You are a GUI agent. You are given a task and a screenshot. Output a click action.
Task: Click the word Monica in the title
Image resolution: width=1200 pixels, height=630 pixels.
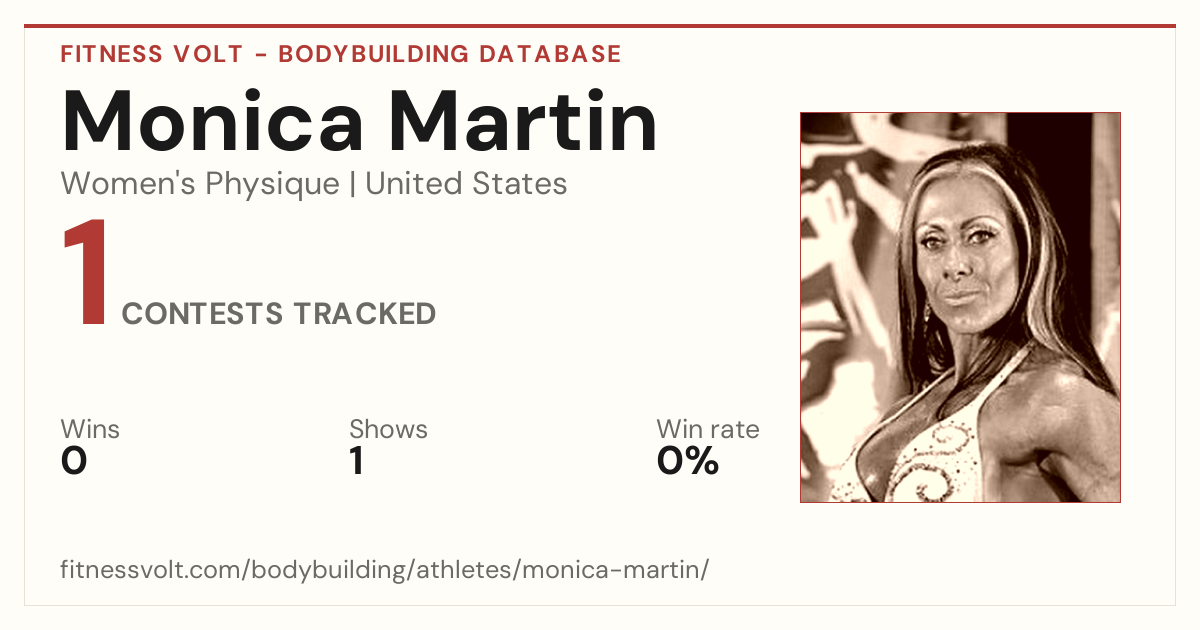coord(213,120)
